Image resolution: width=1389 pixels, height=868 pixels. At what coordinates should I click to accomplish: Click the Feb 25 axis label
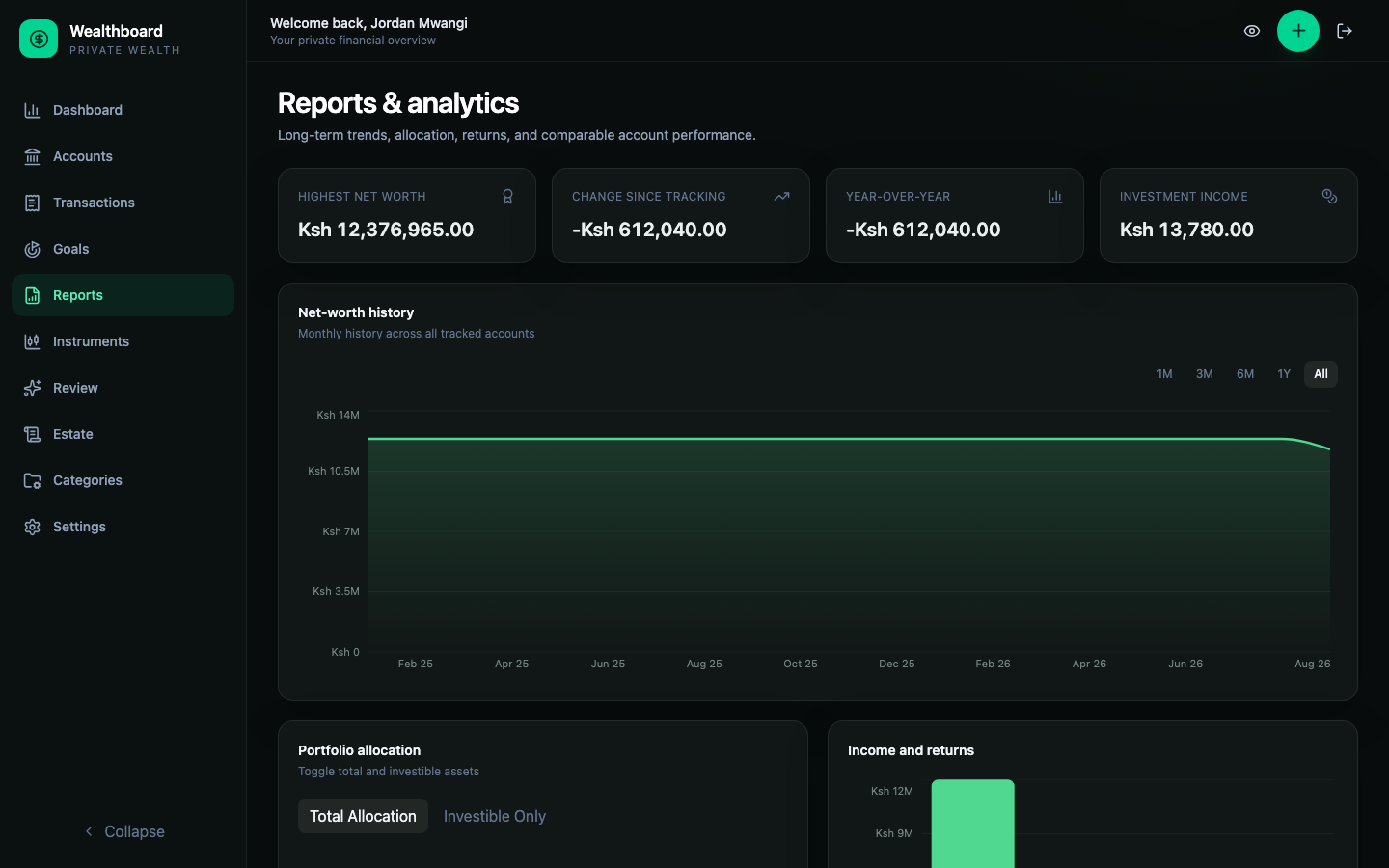(416, 664)
